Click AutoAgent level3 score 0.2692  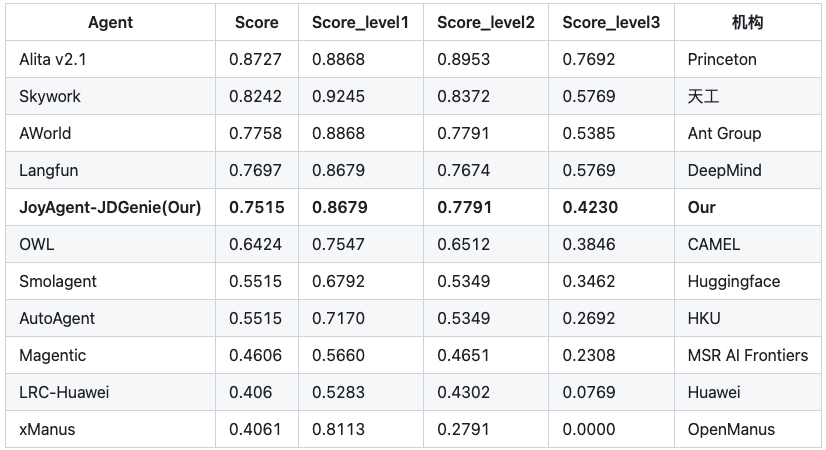coord(588,318)
